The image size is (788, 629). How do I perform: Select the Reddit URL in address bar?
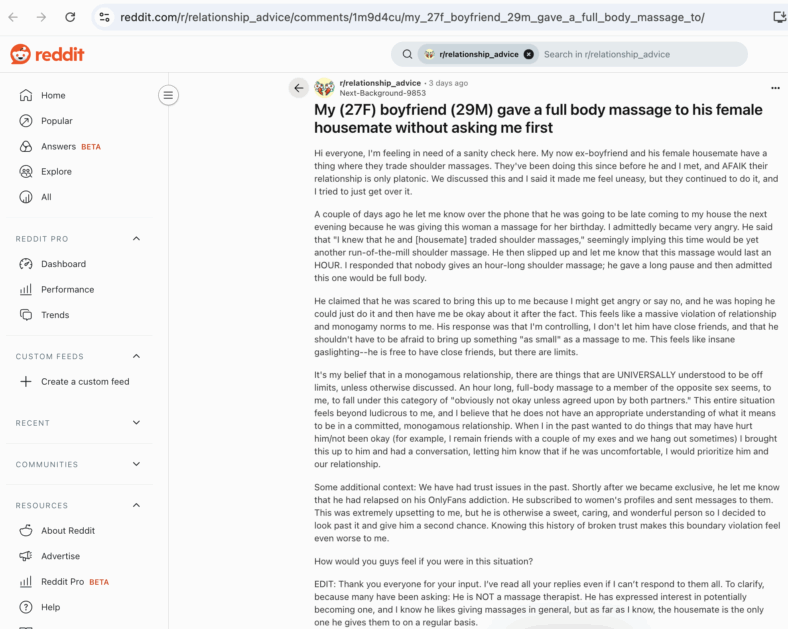412,17
